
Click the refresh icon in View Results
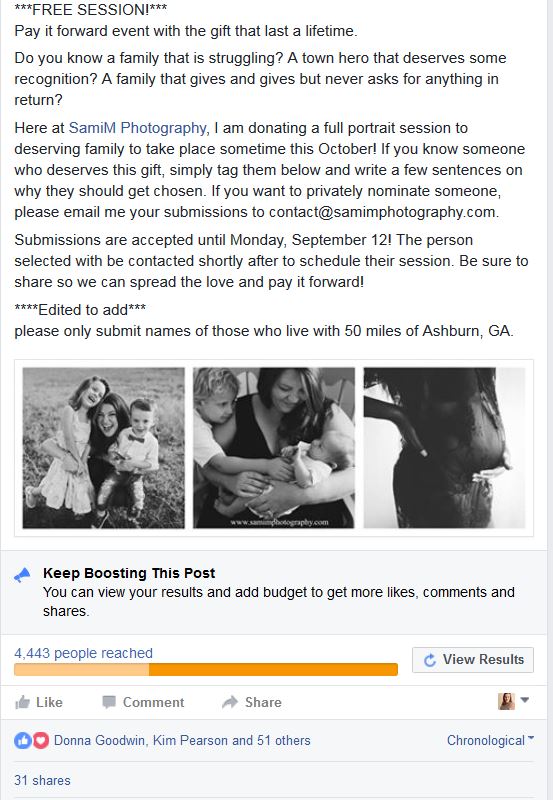click(430, 660)
